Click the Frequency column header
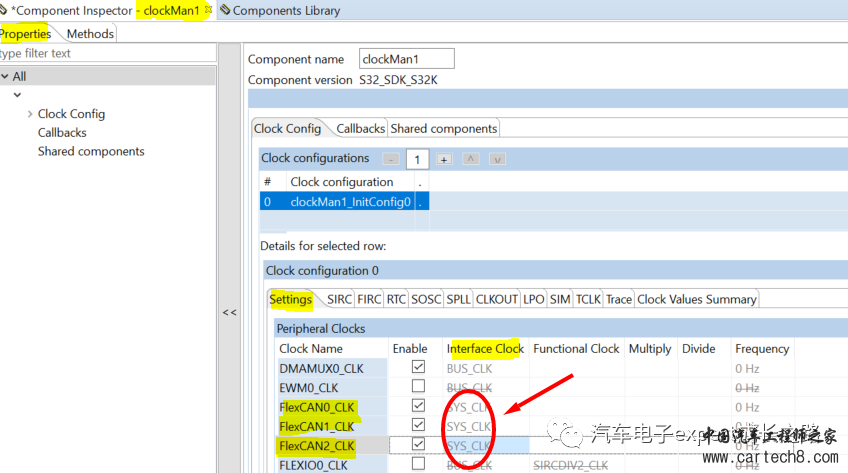The image size is (848, 473). (x=762, y=349)
